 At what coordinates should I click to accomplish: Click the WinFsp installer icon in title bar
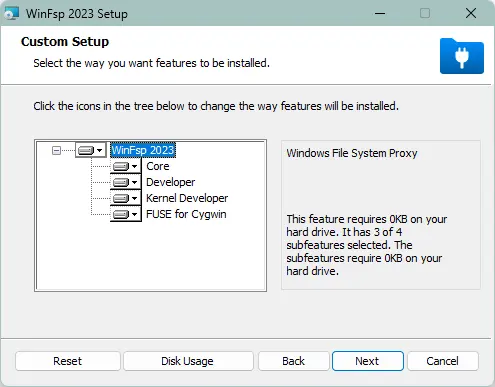coord(11,14)
